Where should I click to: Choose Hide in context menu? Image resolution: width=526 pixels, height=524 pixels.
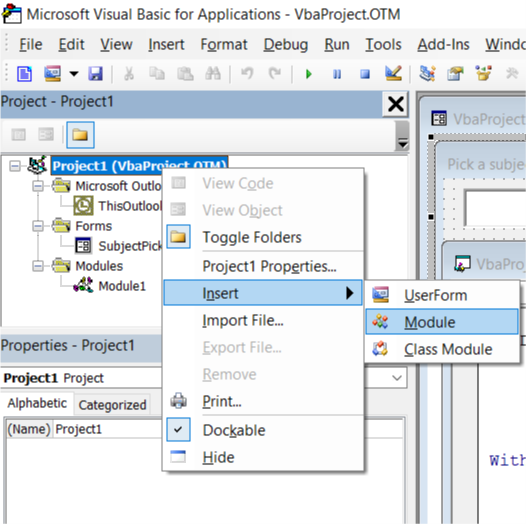263,457
